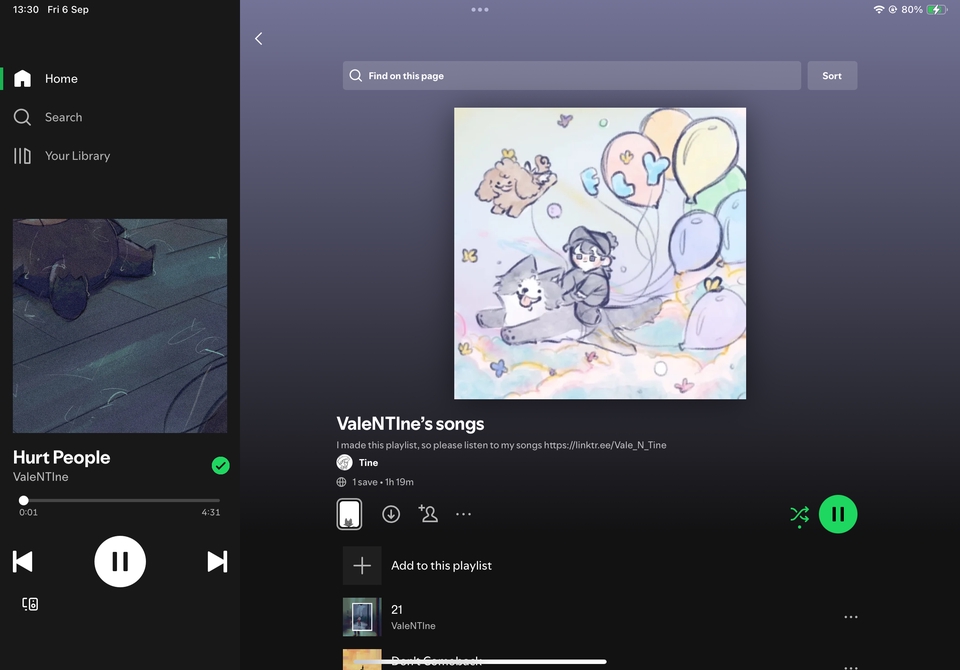Click the 13:30 clock in status bar

[26, 9]
